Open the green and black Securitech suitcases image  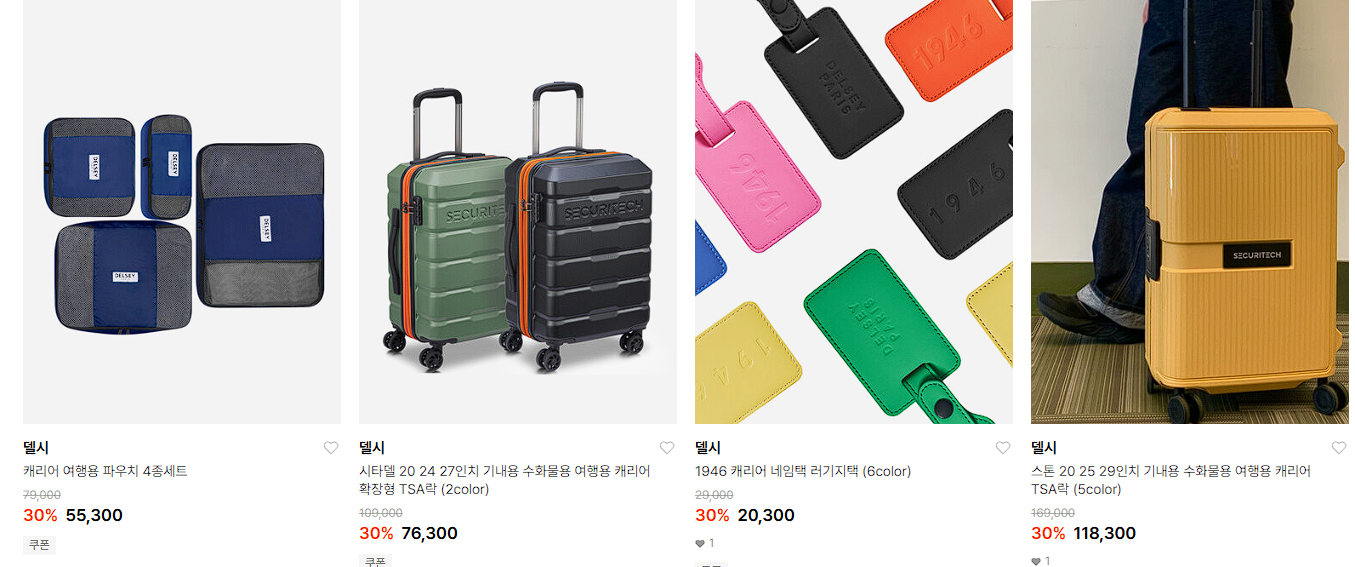click(x=518, y=212)
